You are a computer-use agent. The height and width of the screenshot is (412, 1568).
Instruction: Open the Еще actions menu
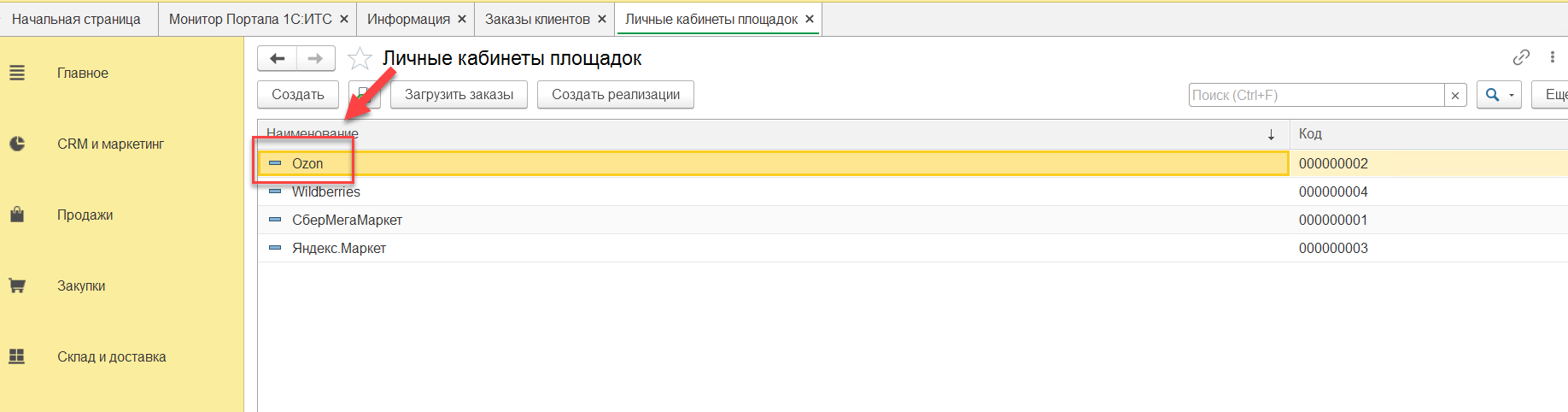pyautogui.click(x=1554, y=95)
